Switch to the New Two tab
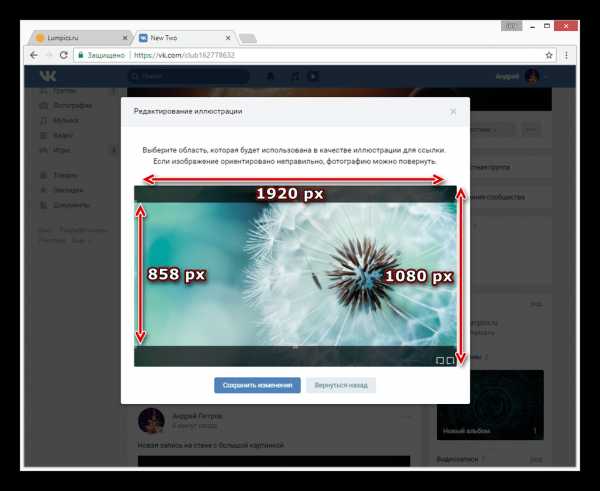Screen dimensions: 600x491 (x=184, y=38)
